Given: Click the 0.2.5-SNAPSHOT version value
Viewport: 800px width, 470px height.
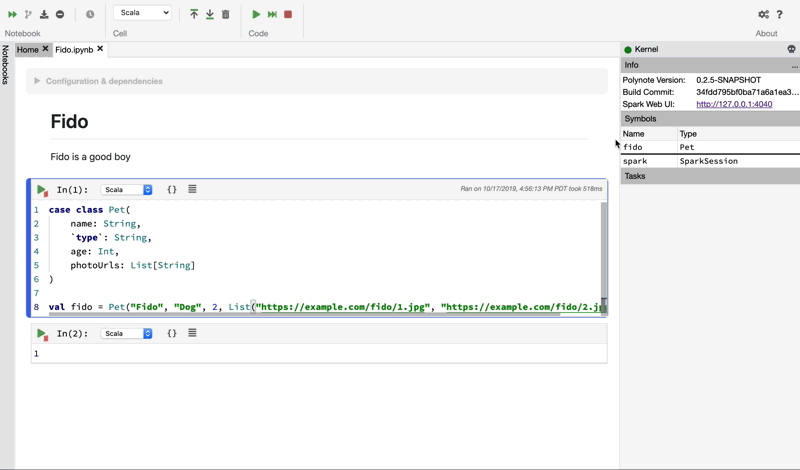Looking at the screenshot, I should [x=729, y=80].
